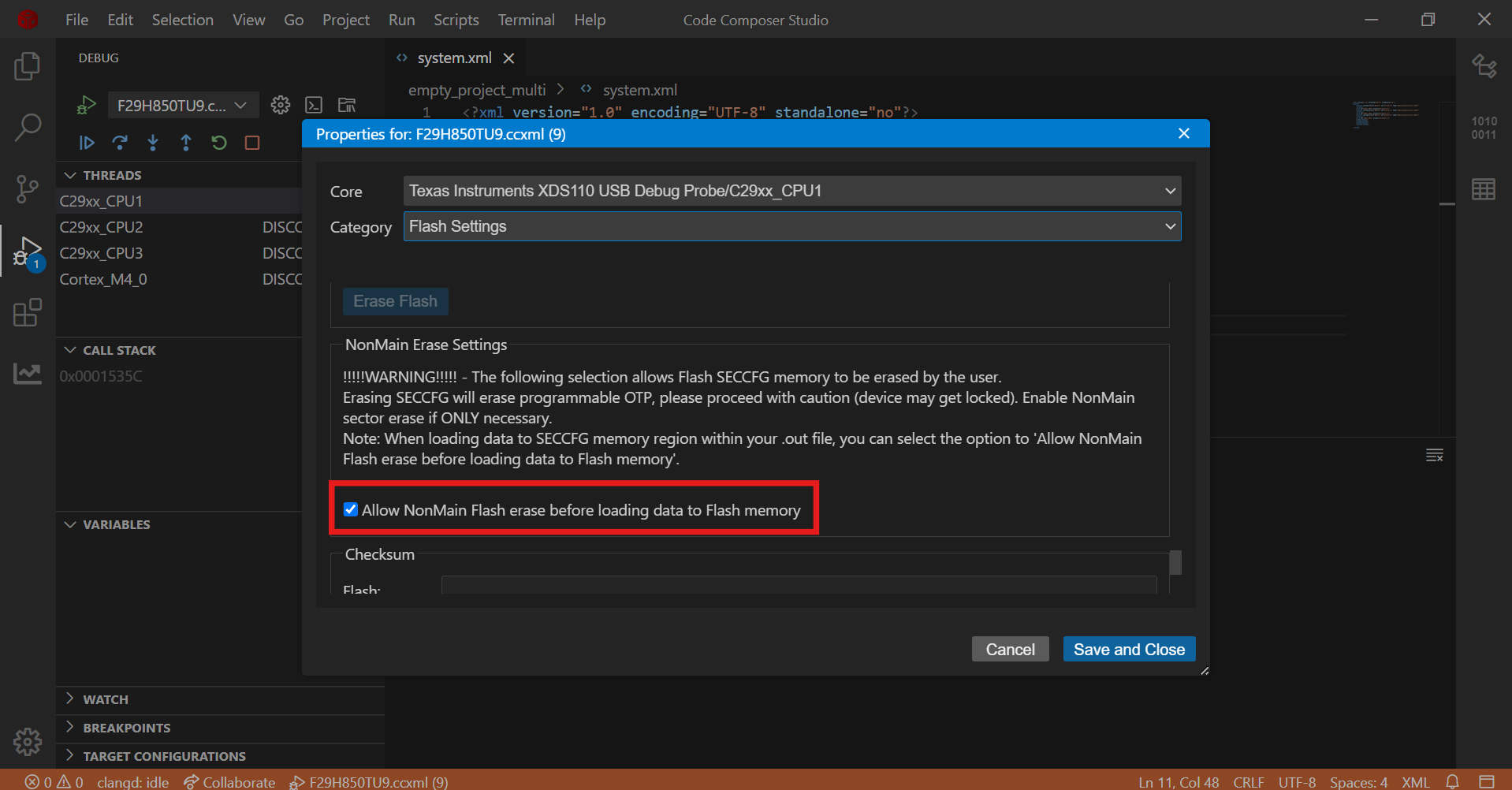Open the Memory Browser icon on the right sidebar
The height and width of the screenshot is (790, 1512).
(x=1483, y=127)
